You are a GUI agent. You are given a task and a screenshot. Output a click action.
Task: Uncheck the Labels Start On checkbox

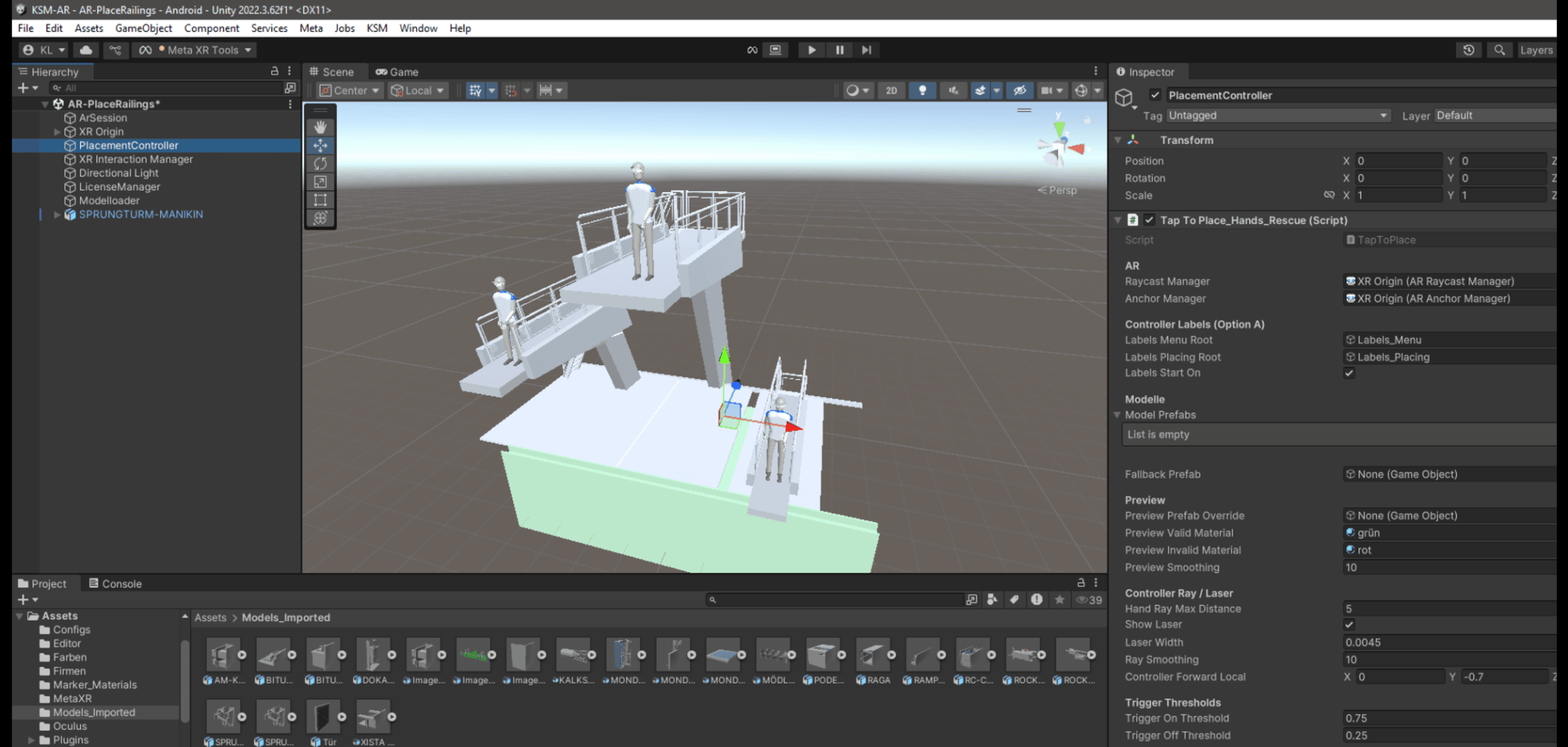(1349, 373)
